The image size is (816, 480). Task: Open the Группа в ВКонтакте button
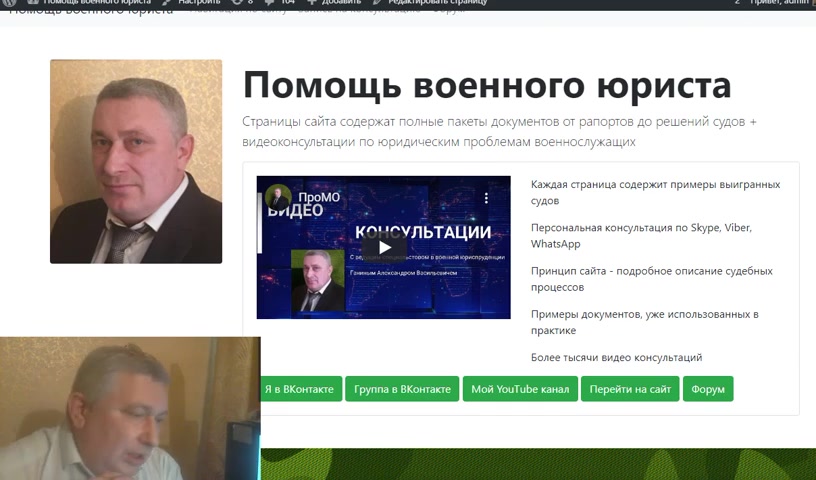coord(402,389)
